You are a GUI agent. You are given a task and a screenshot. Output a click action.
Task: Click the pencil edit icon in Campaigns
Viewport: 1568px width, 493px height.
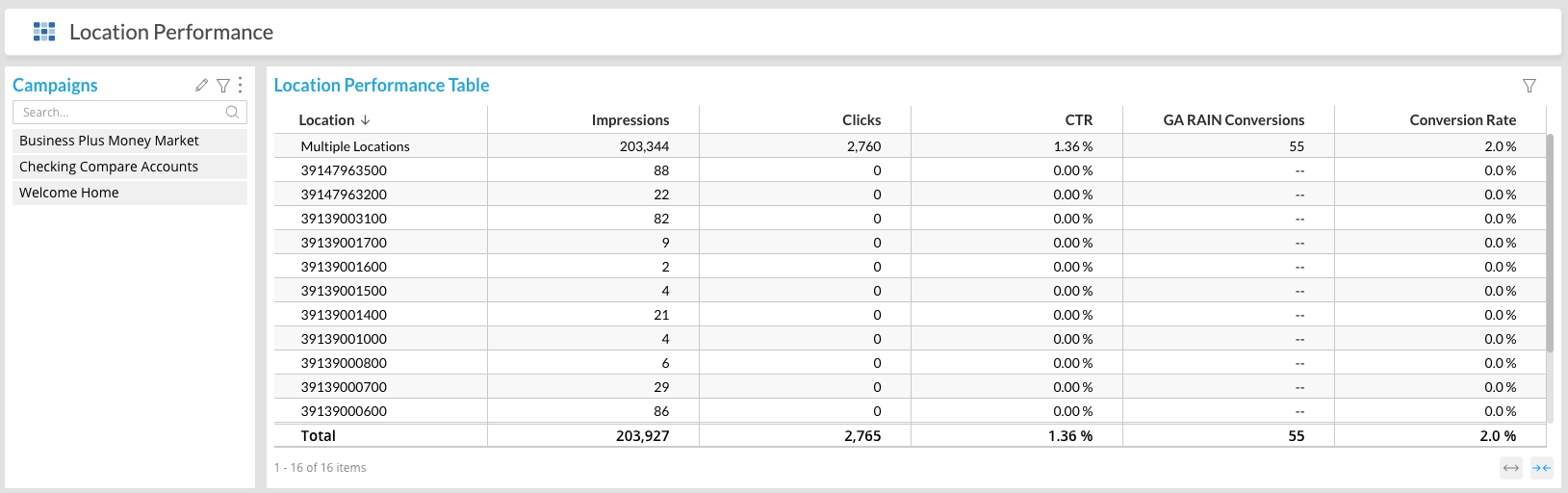click(x=201, y=86)
